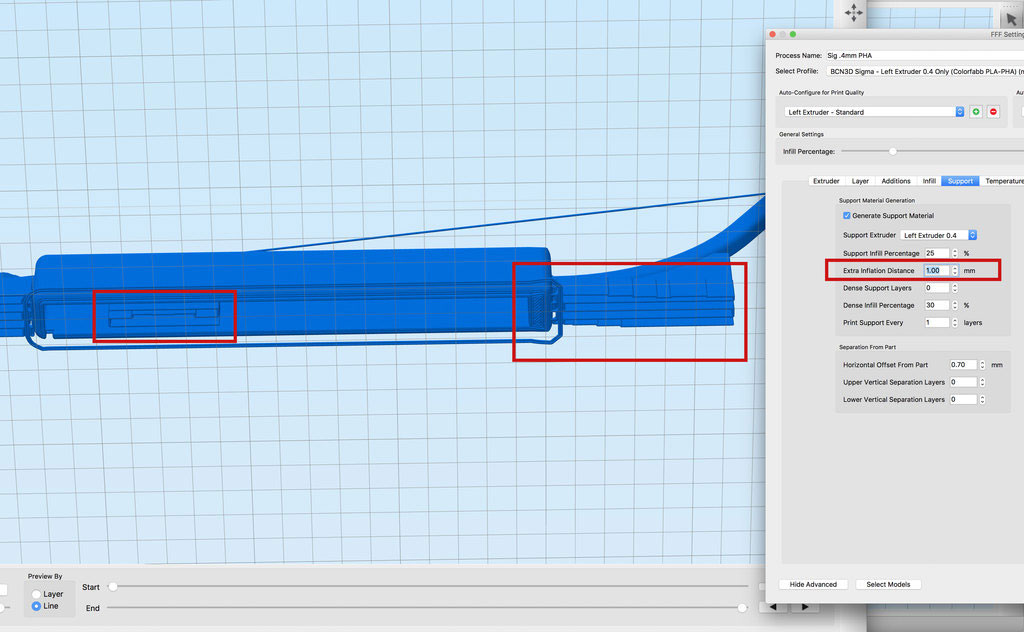Open Auto-Configure print quality dropdown
The image size is (1024, 632).
(x=873, y=112)
